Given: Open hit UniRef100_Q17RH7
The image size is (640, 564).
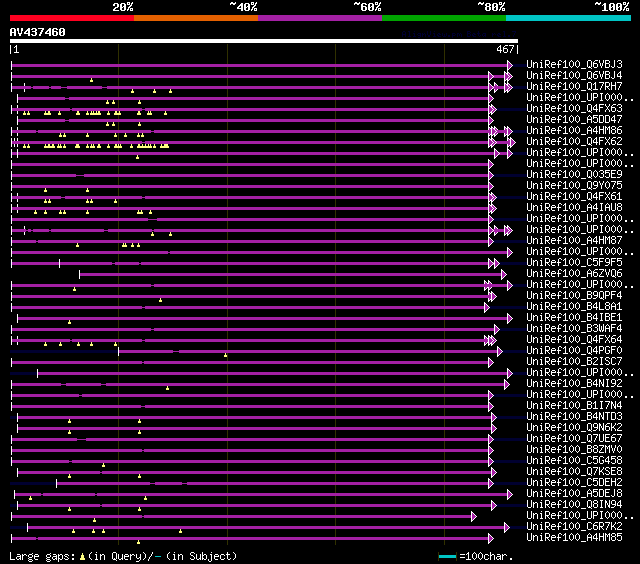Looking at the screenshot, I should 574,87.
